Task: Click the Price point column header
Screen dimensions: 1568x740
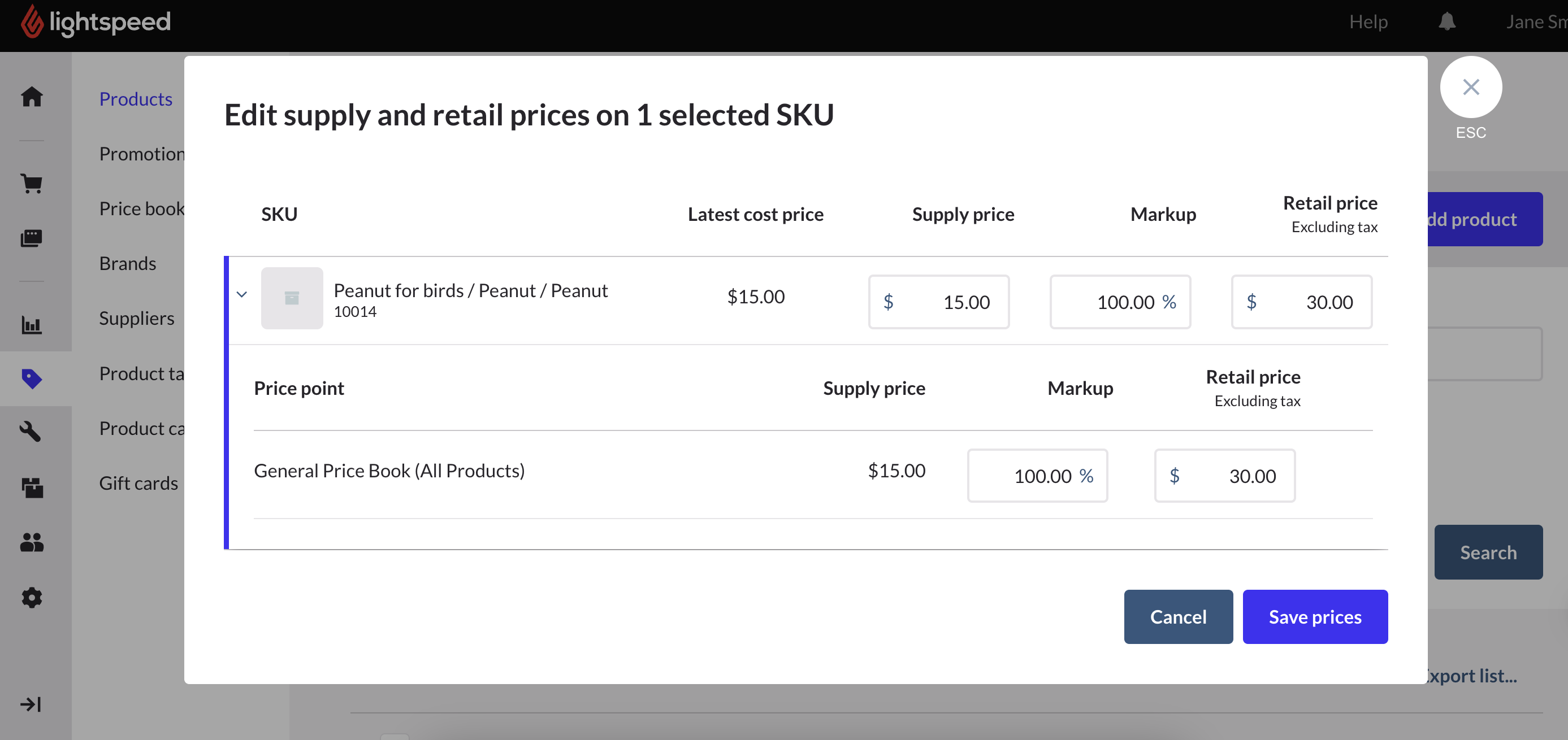Action: (x=299, y=388)
